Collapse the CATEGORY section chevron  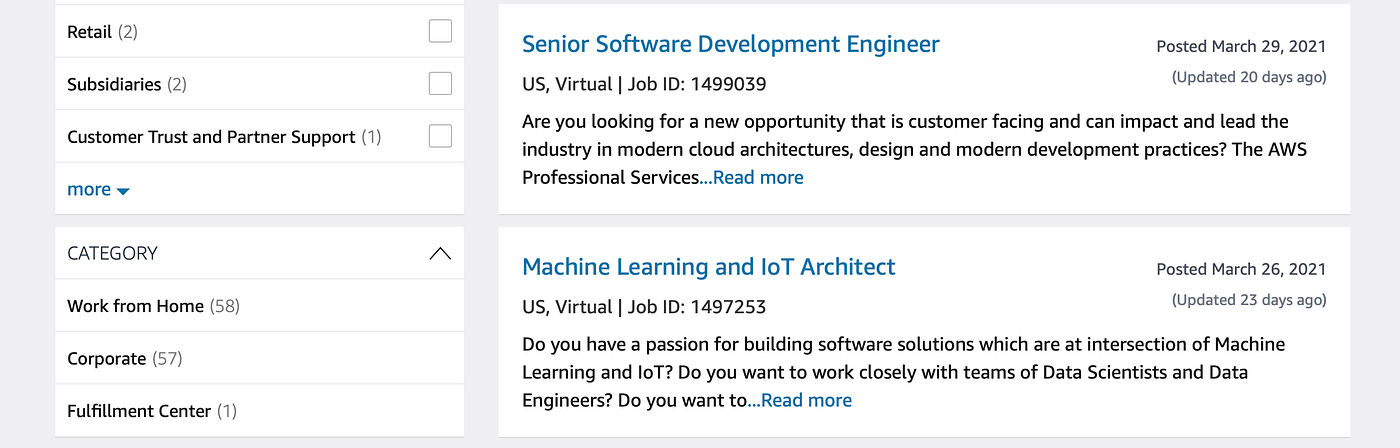coord(440,253)
